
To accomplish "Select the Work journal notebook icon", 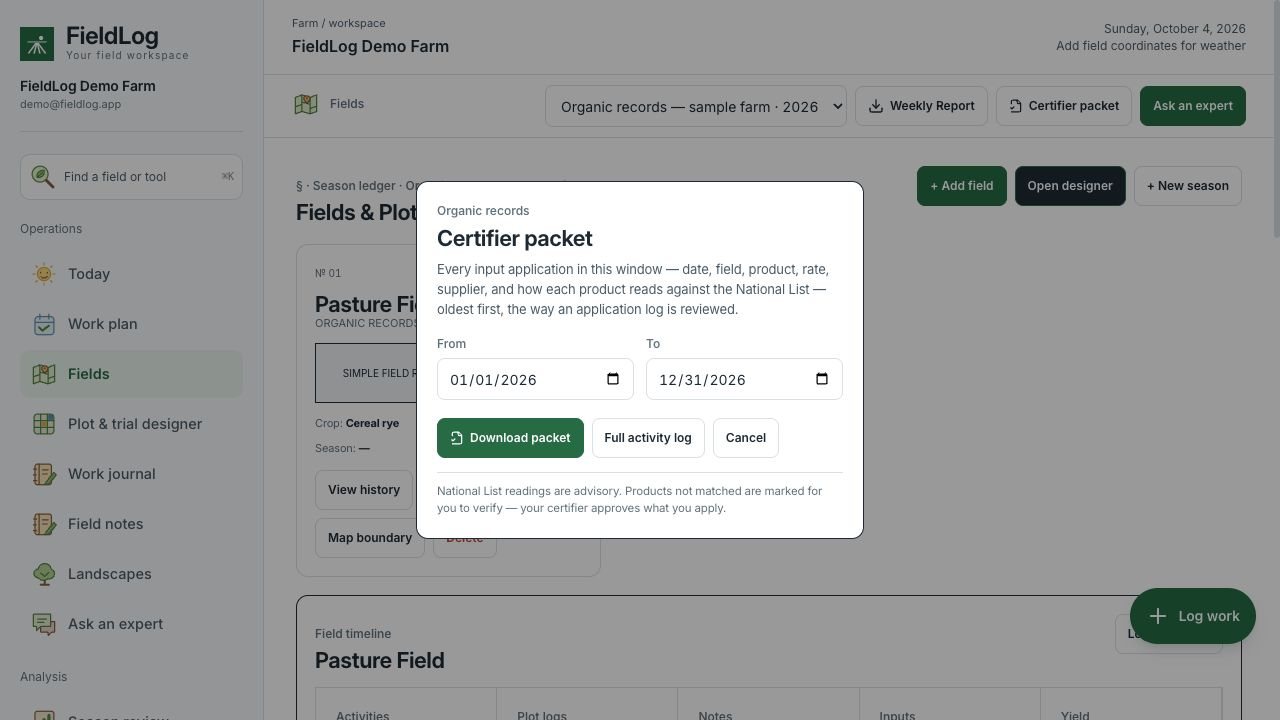I will 44,474.
